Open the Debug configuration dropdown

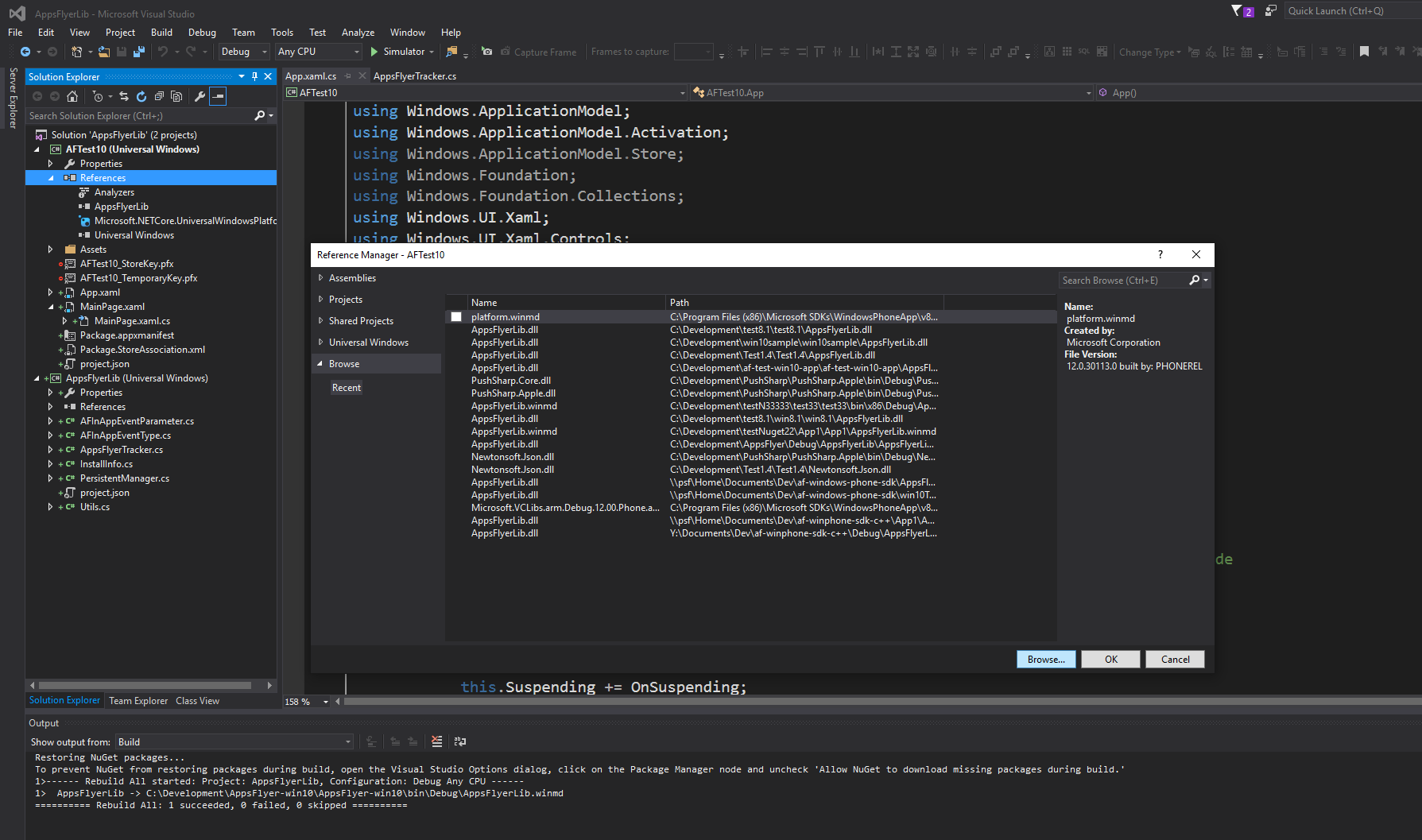tap(244, 52)
